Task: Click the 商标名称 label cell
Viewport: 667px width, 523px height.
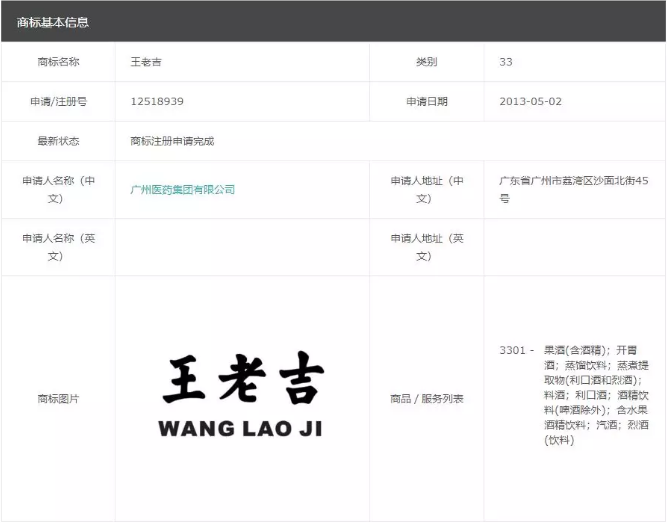Action: [58, 62]
